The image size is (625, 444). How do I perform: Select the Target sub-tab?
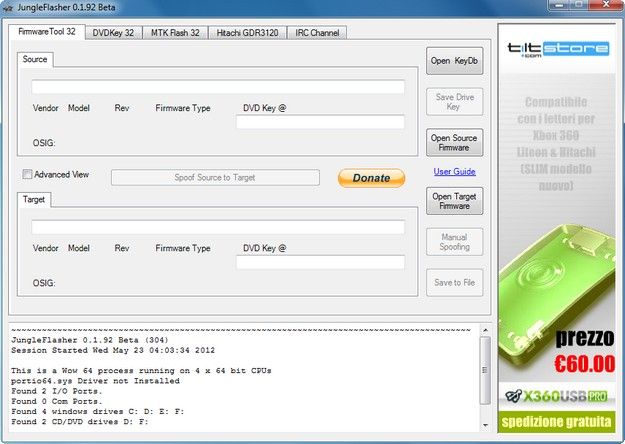tap(34, 199)
